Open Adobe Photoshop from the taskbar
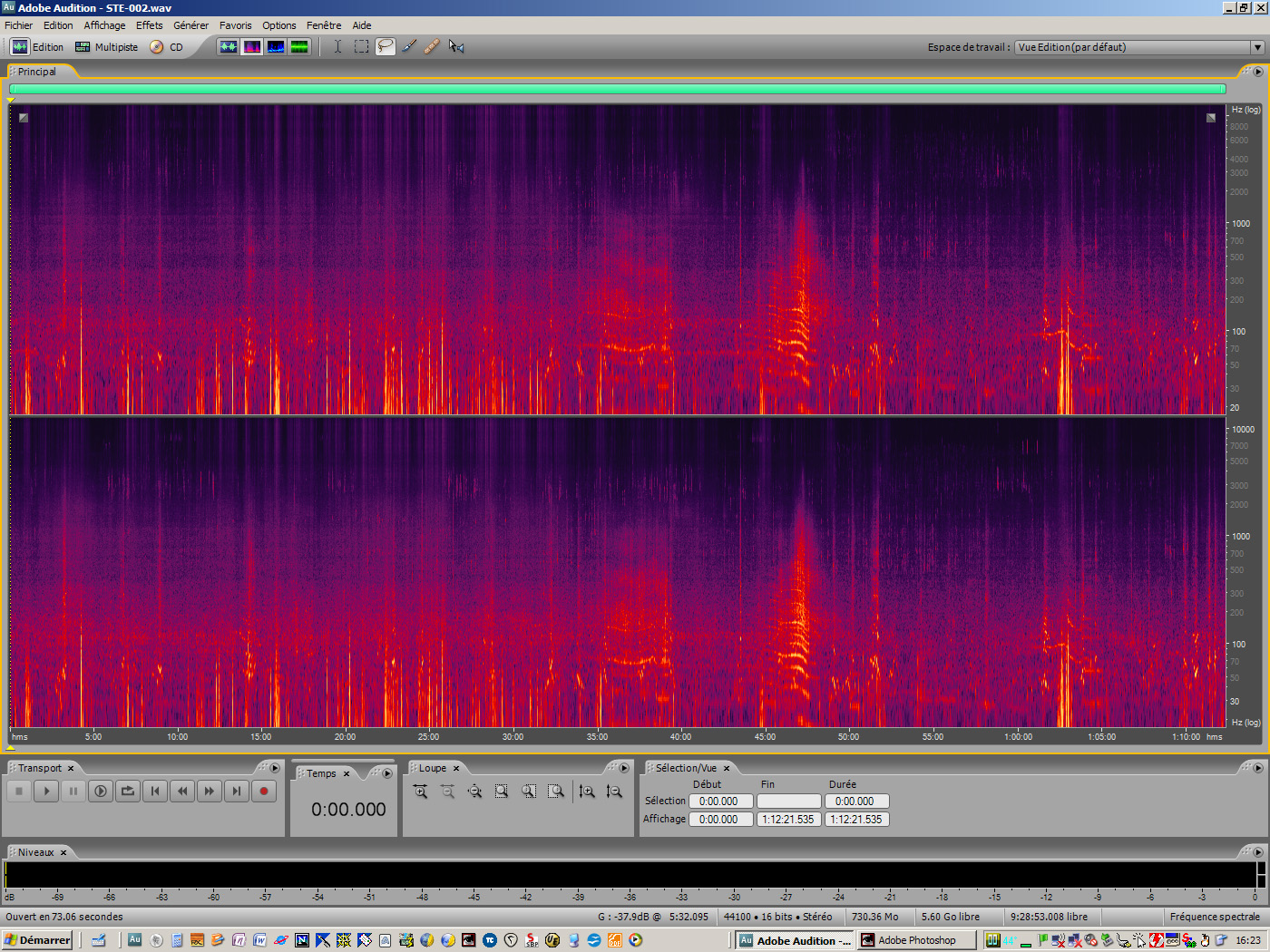 point(916,940)
